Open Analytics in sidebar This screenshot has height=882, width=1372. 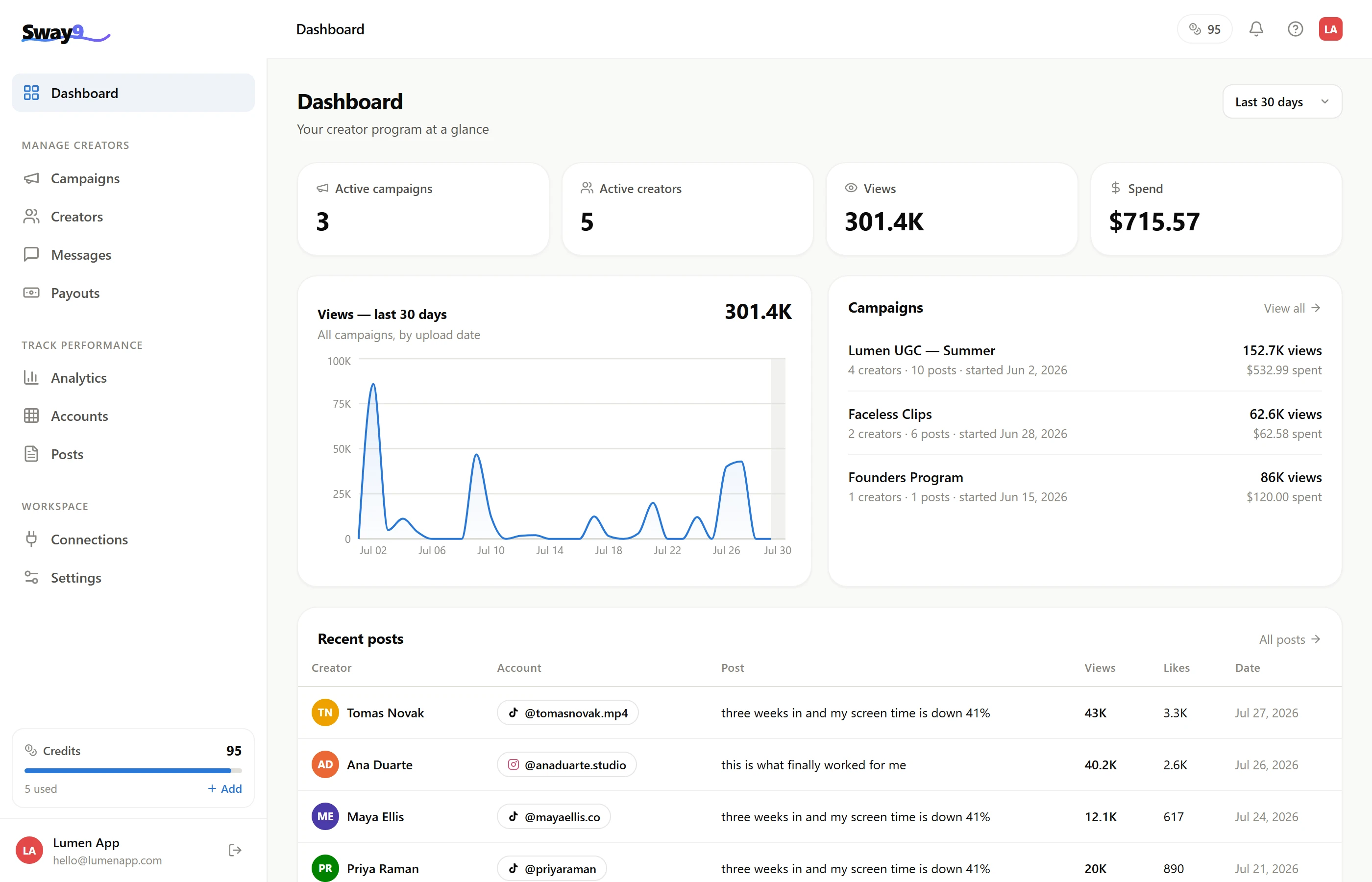click(133, 377)
